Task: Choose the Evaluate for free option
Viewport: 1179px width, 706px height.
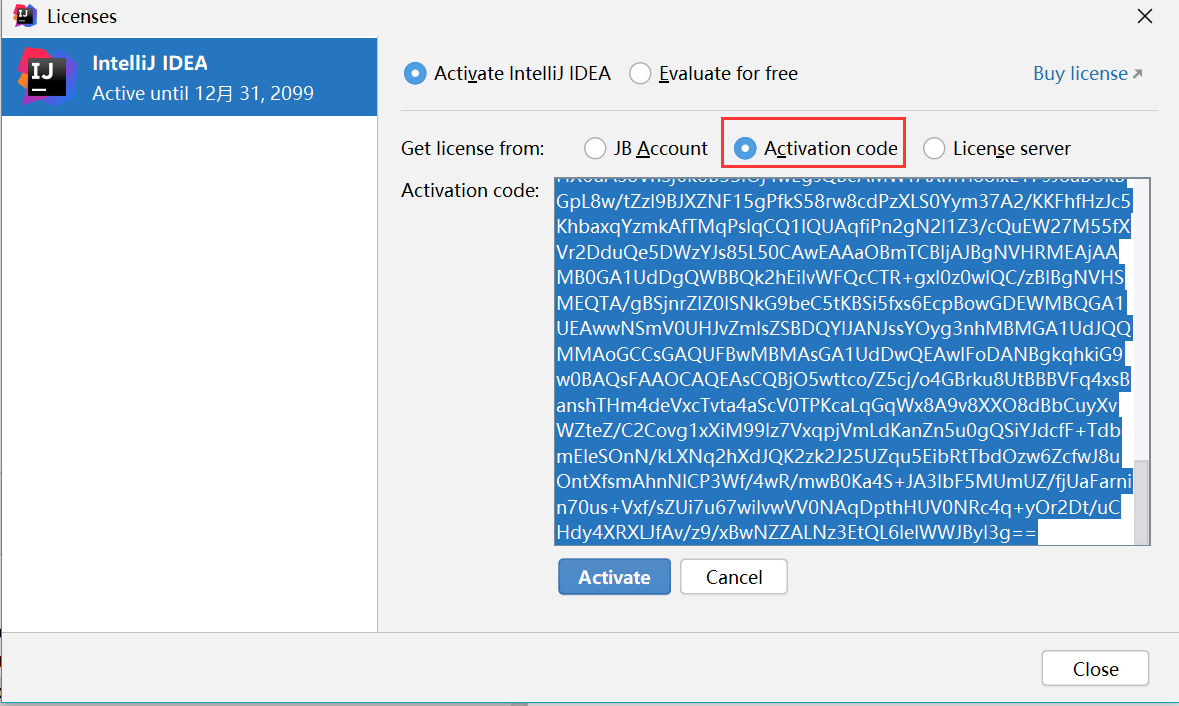Action: (640, 74)
